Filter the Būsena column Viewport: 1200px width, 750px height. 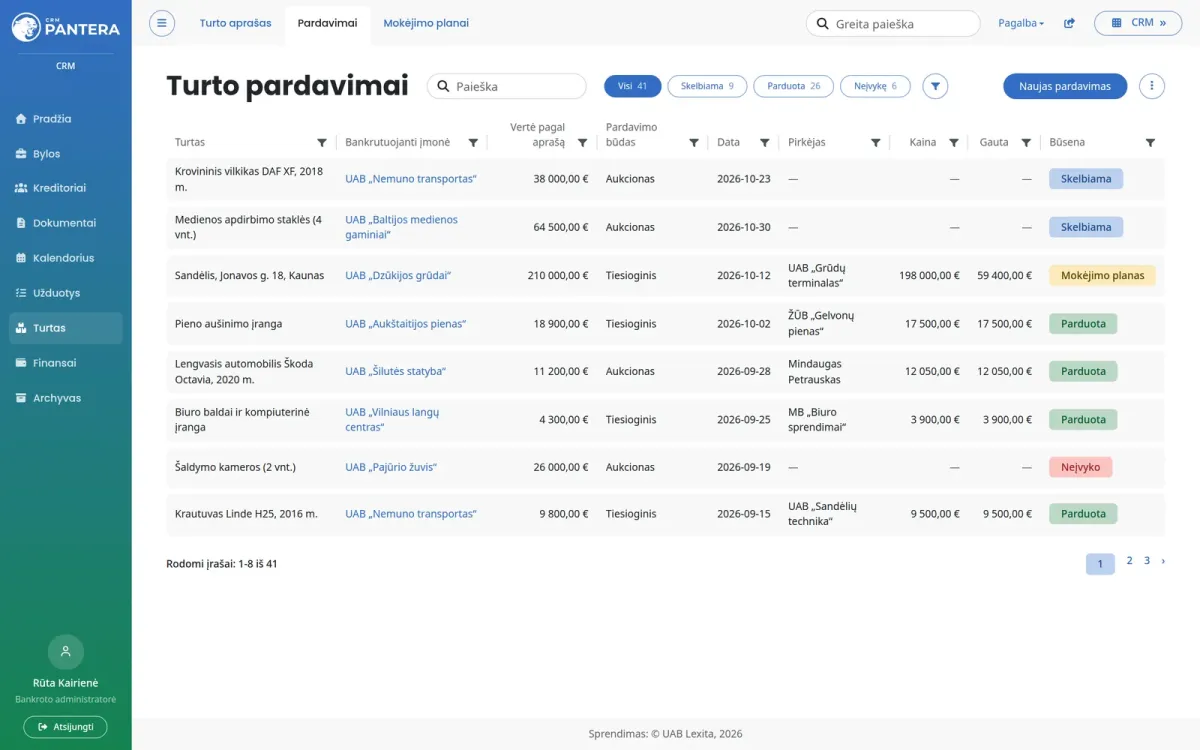point(1150,143)
